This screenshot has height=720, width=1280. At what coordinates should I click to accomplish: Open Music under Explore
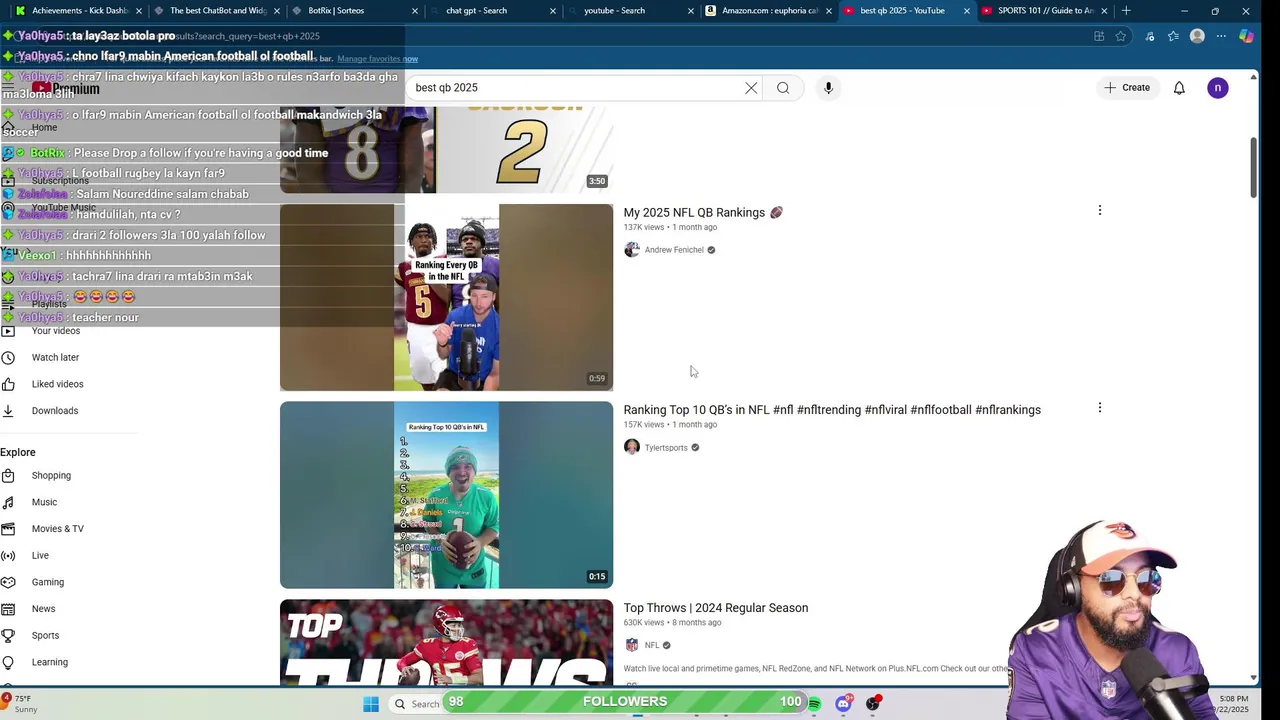44,502
